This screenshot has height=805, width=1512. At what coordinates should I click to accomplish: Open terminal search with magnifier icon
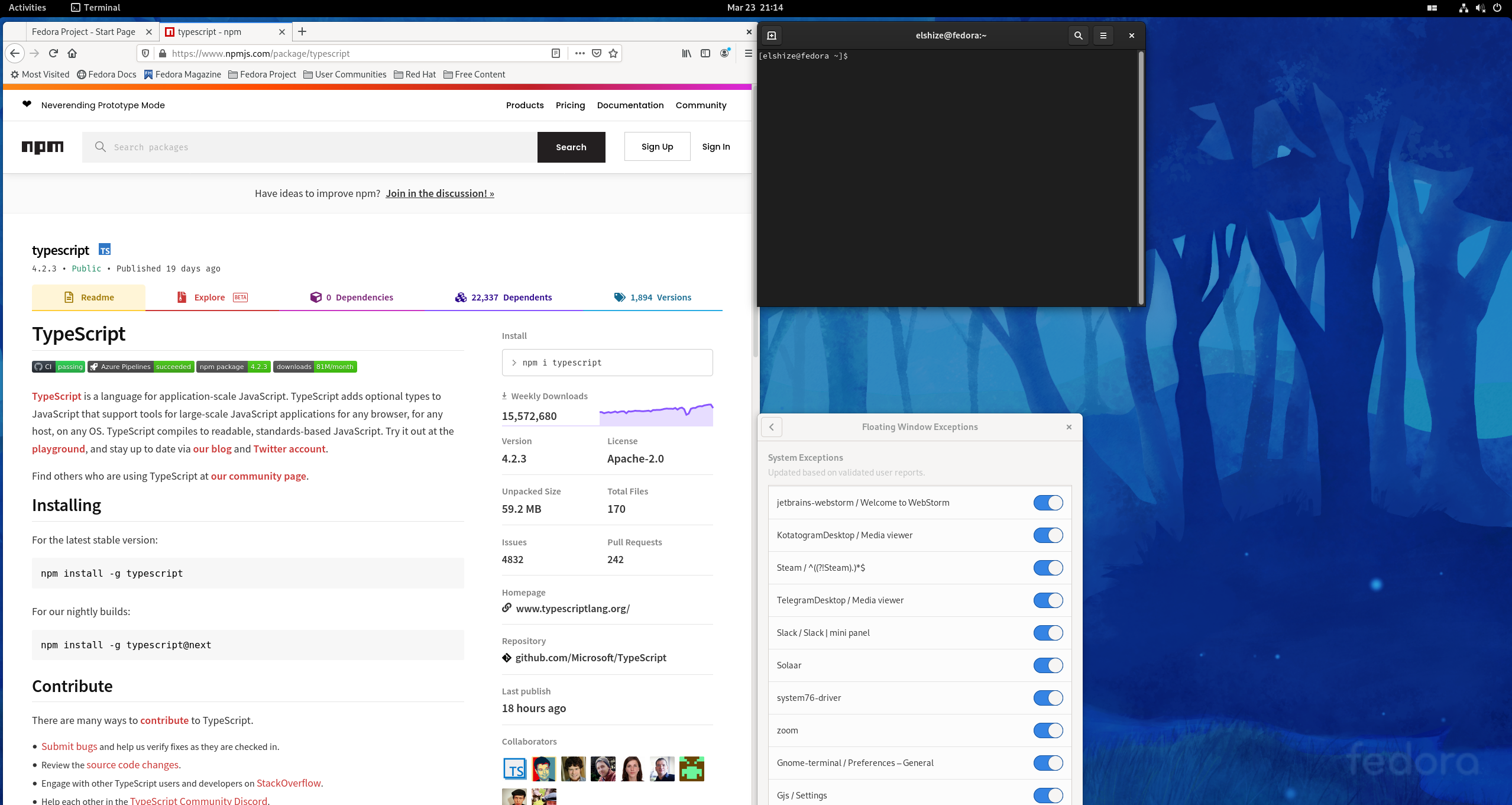pyautogui.click(x=1078, y=35)
